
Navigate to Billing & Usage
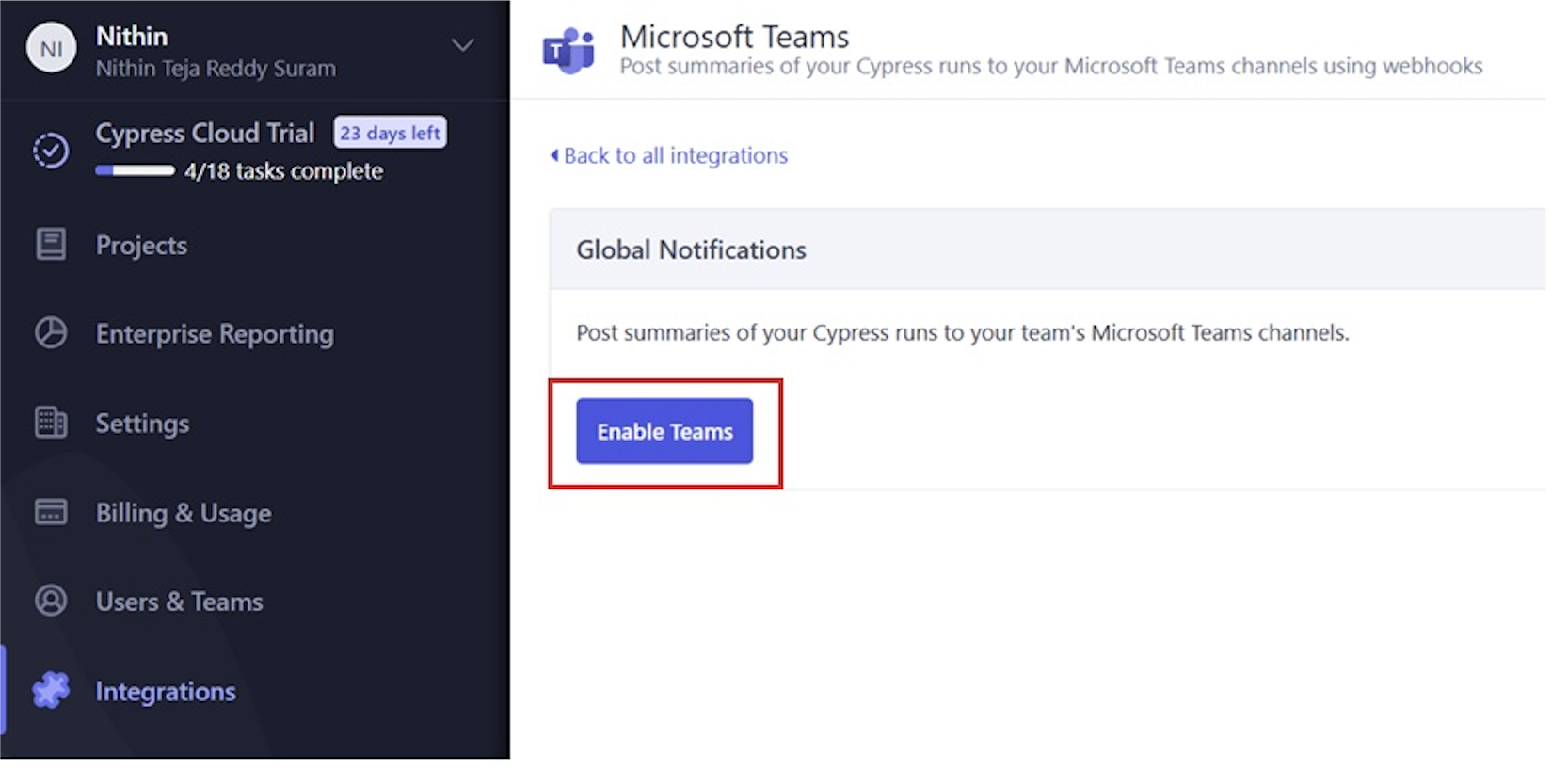[x=184, y=513]
